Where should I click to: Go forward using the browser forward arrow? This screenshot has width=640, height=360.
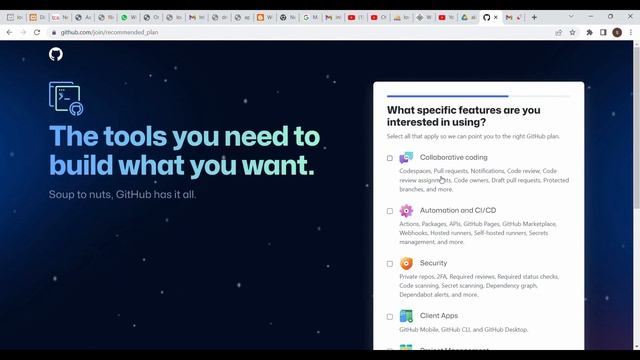point(23,32)
